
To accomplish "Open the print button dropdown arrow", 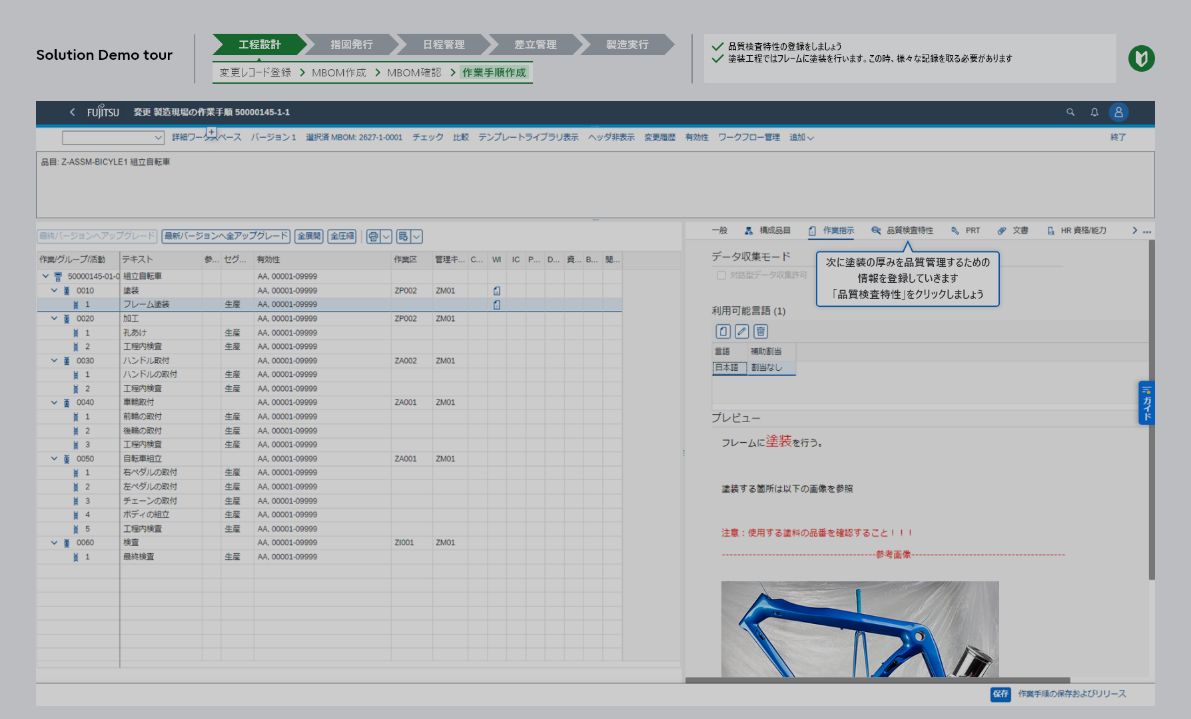I will (x=386, y=236).
